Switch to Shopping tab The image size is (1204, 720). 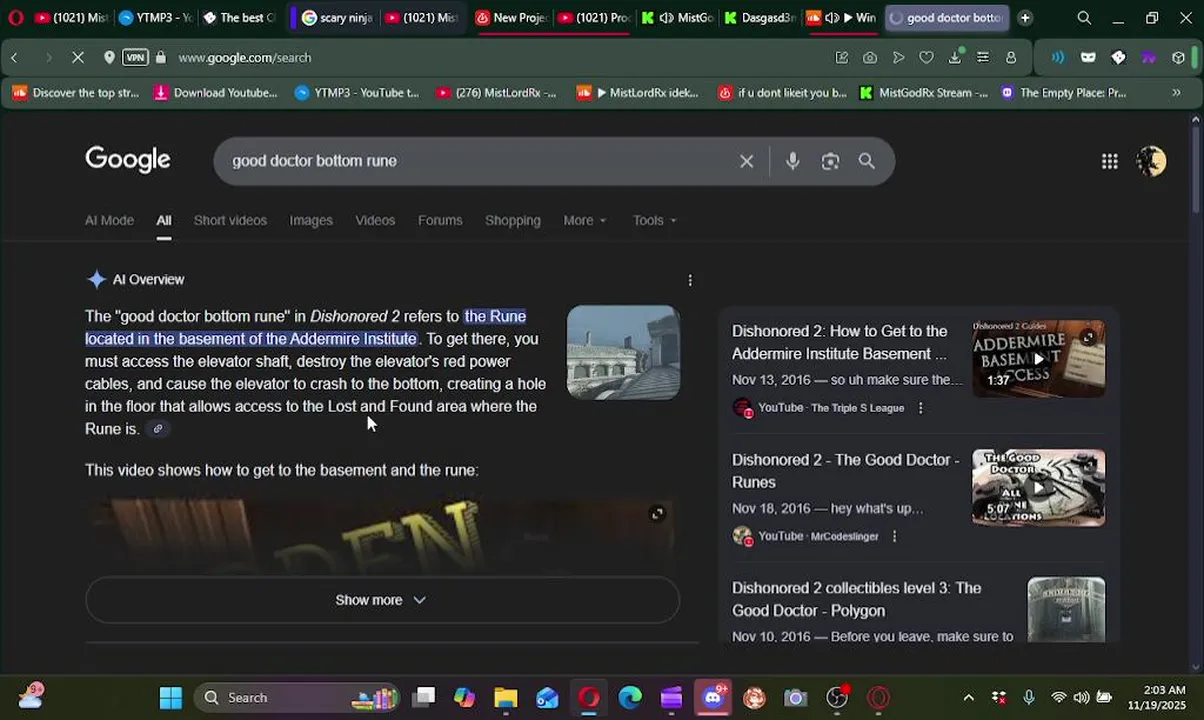pos(513,220)
